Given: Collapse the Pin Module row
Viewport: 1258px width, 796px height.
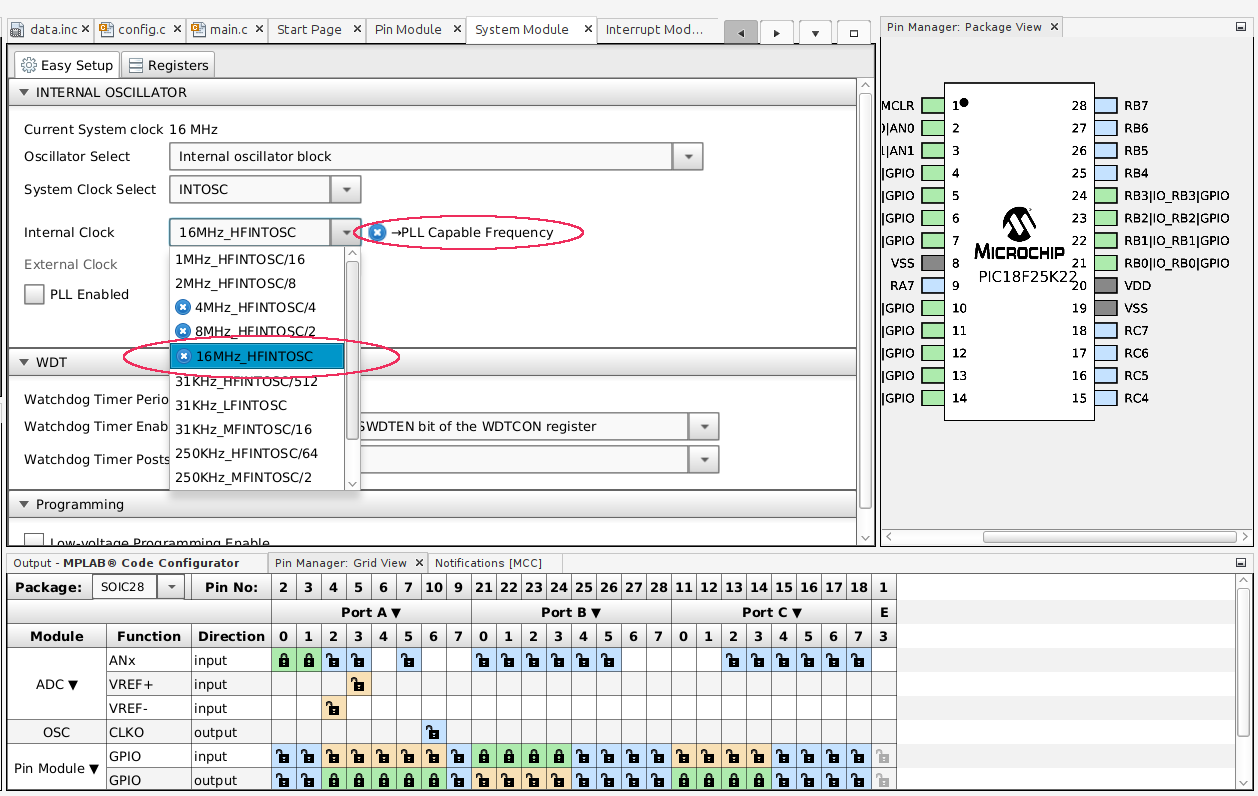Looking at the screenshot, I should pyautogui.click(x=94, y=769).
